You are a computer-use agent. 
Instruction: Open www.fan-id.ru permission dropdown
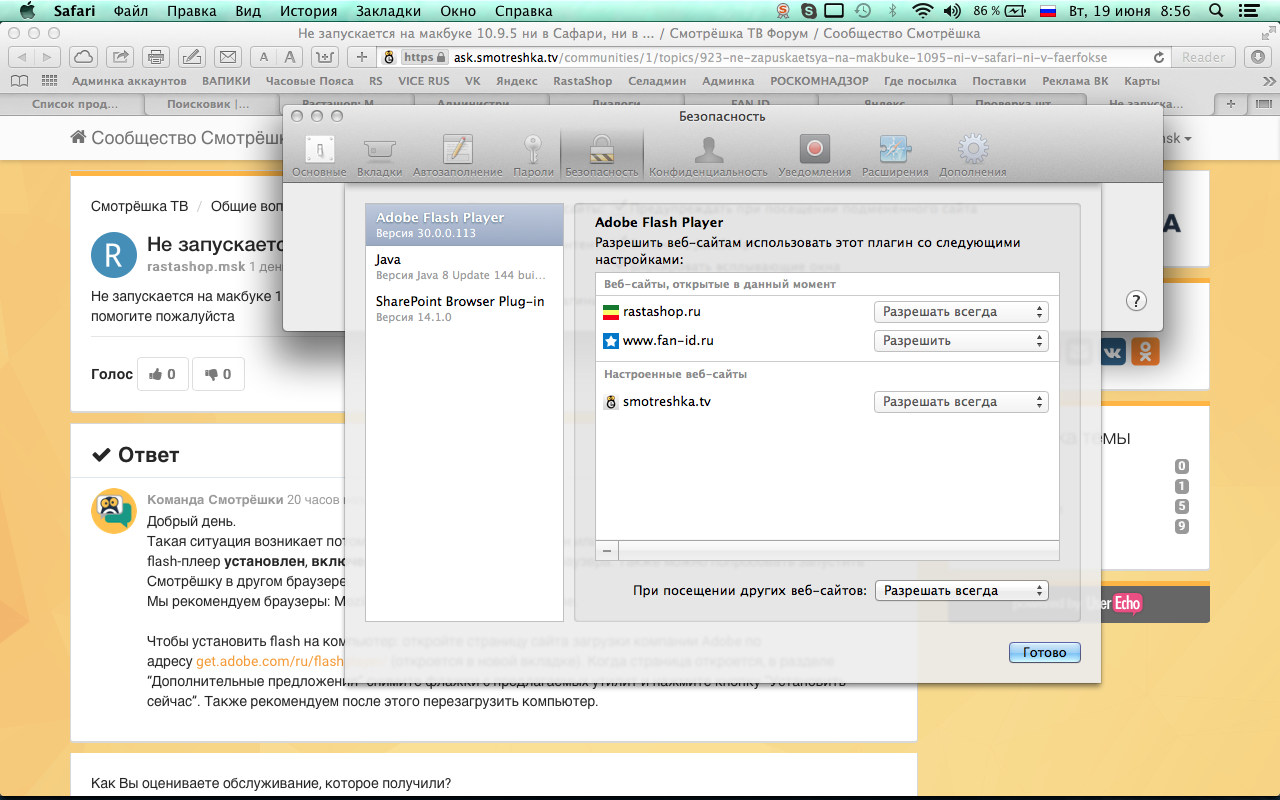pos(961,341)
